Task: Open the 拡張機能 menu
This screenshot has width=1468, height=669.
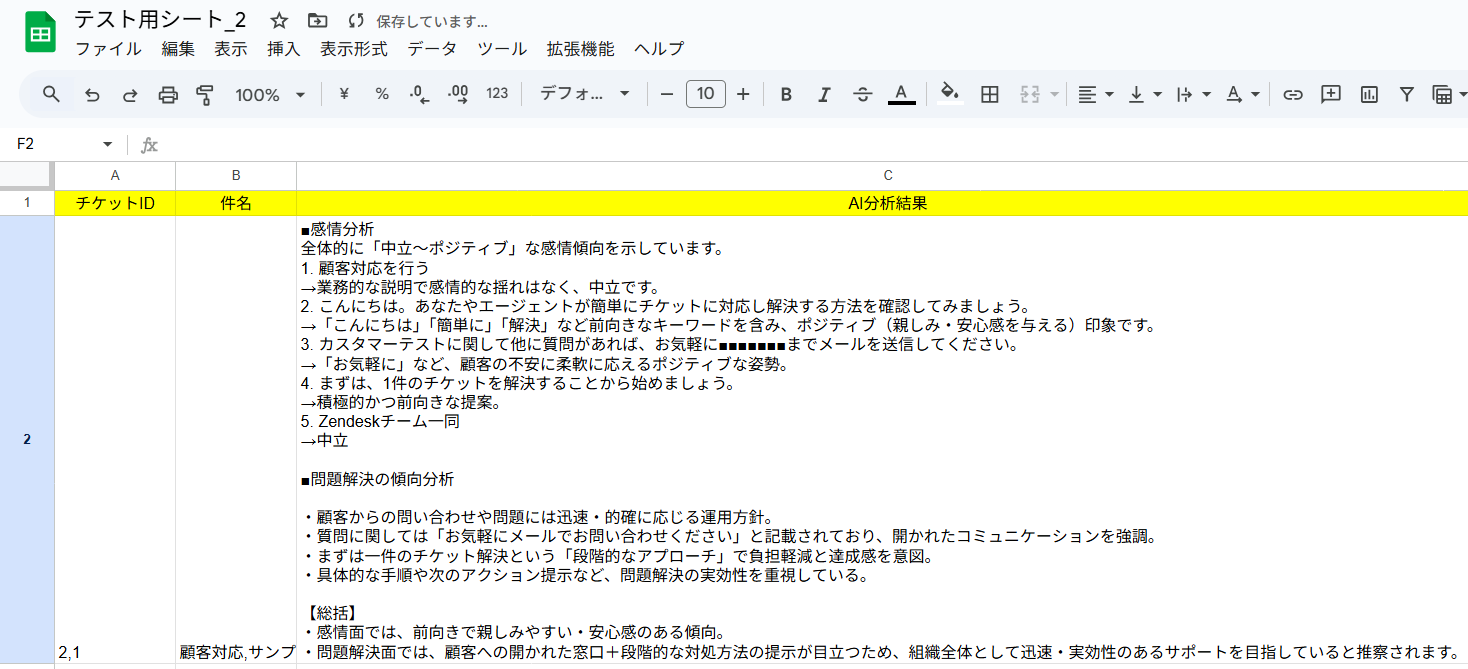Action: coord(580,49)
